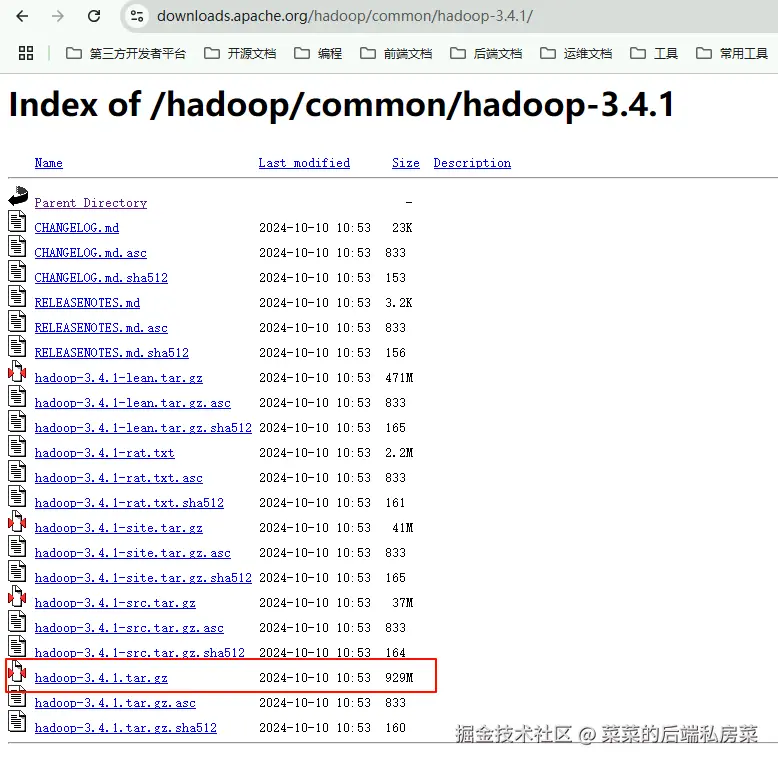Screen dimensions: 778x765
Task: Click the compressed archive icon beside hadoop-3.4.1-src.tar.gz
Action: pos(17,596)
